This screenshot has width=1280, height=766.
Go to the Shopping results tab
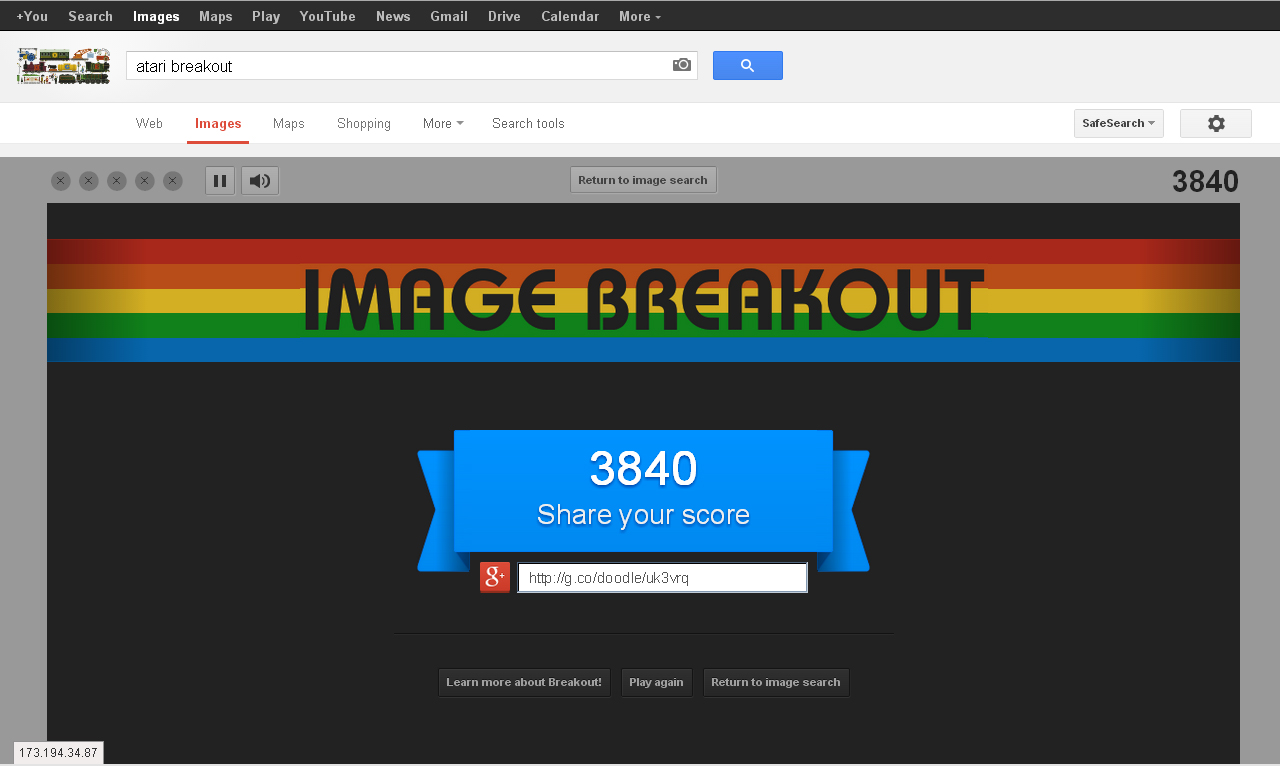pyautogui.click(x=364, y=123)
